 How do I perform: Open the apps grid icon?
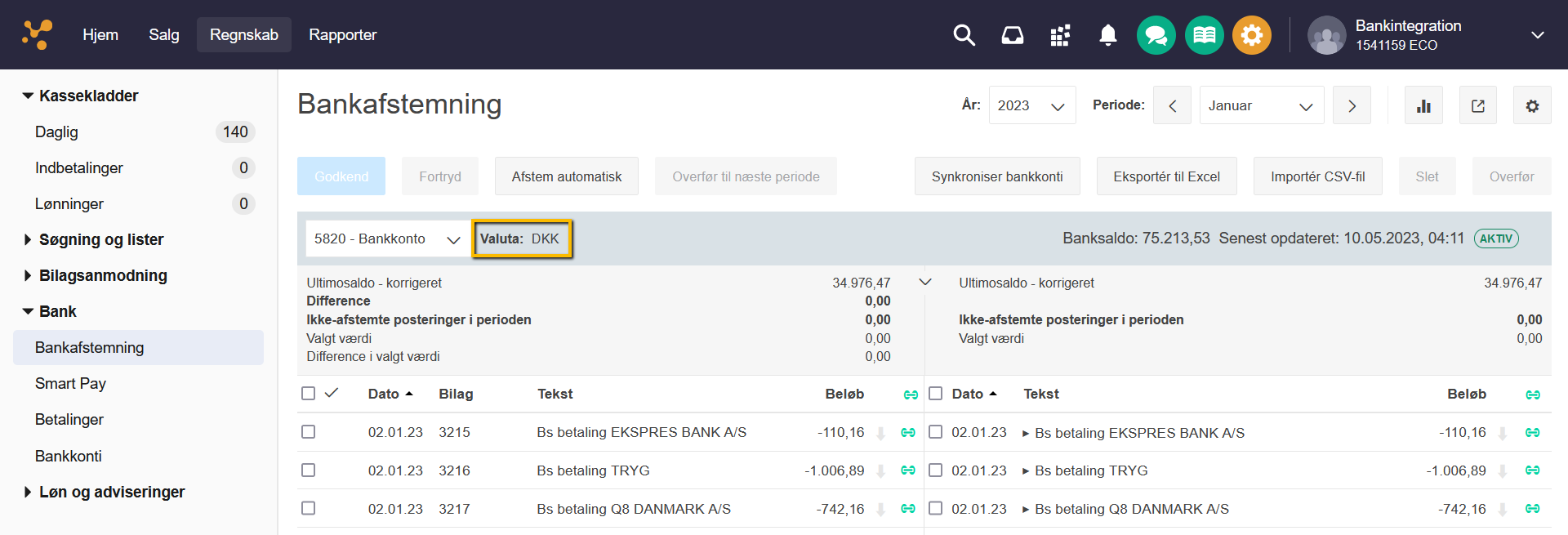1060,35
